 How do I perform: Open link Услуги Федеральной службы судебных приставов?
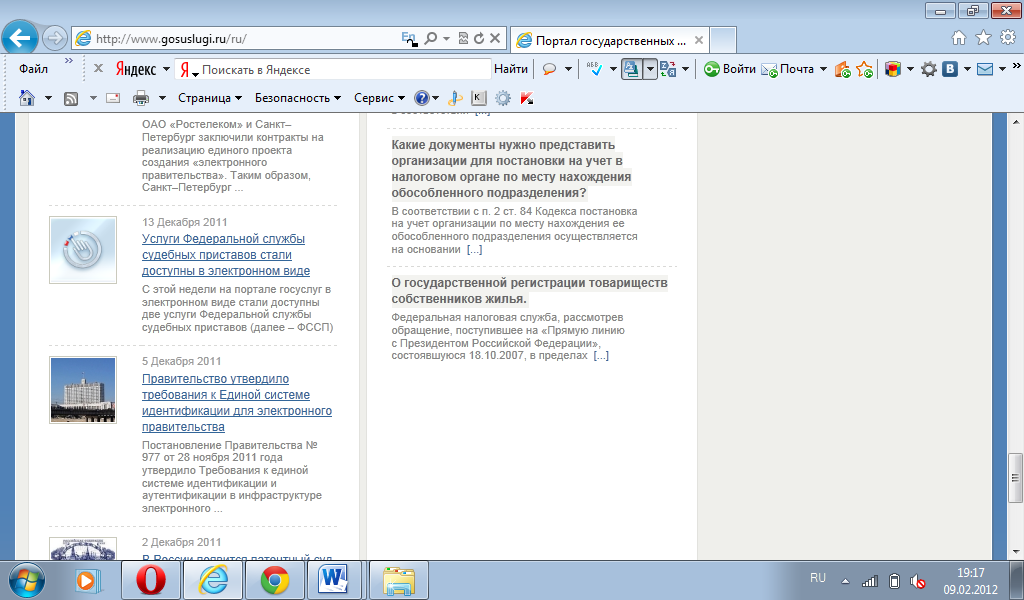[x=226, y=255]
